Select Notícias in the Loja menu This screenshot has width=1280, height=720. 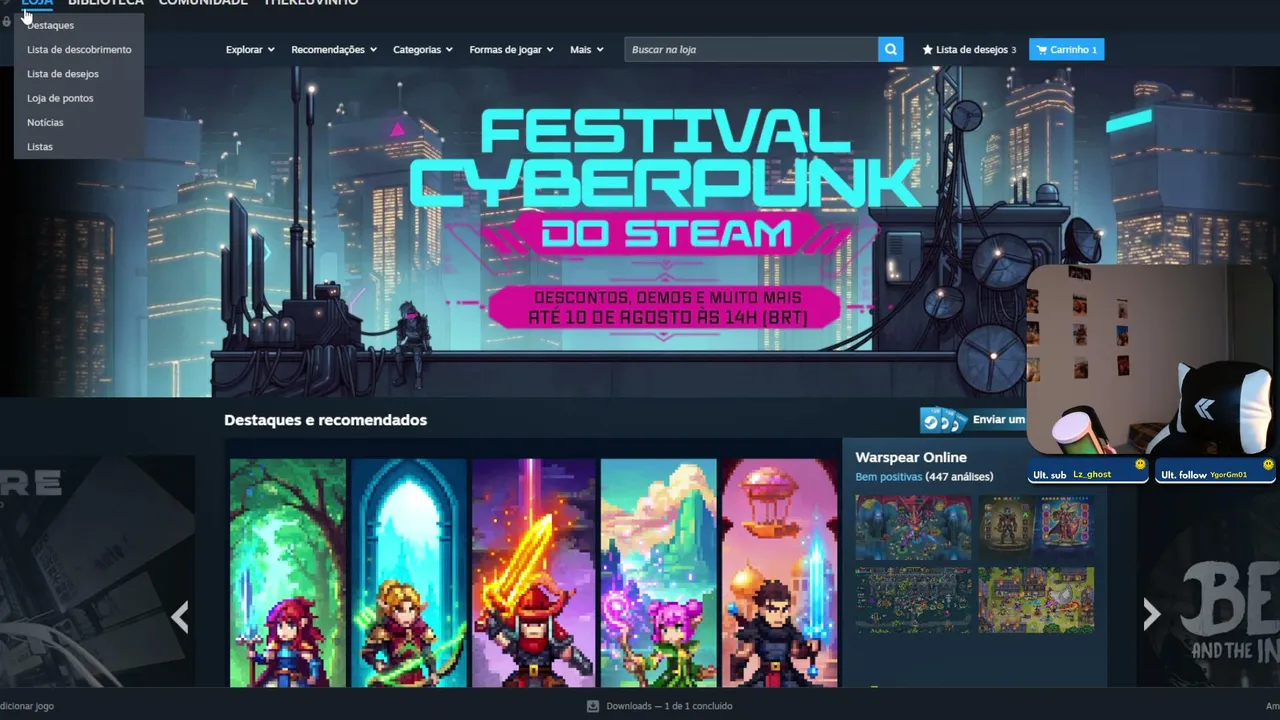pos(45,122)
